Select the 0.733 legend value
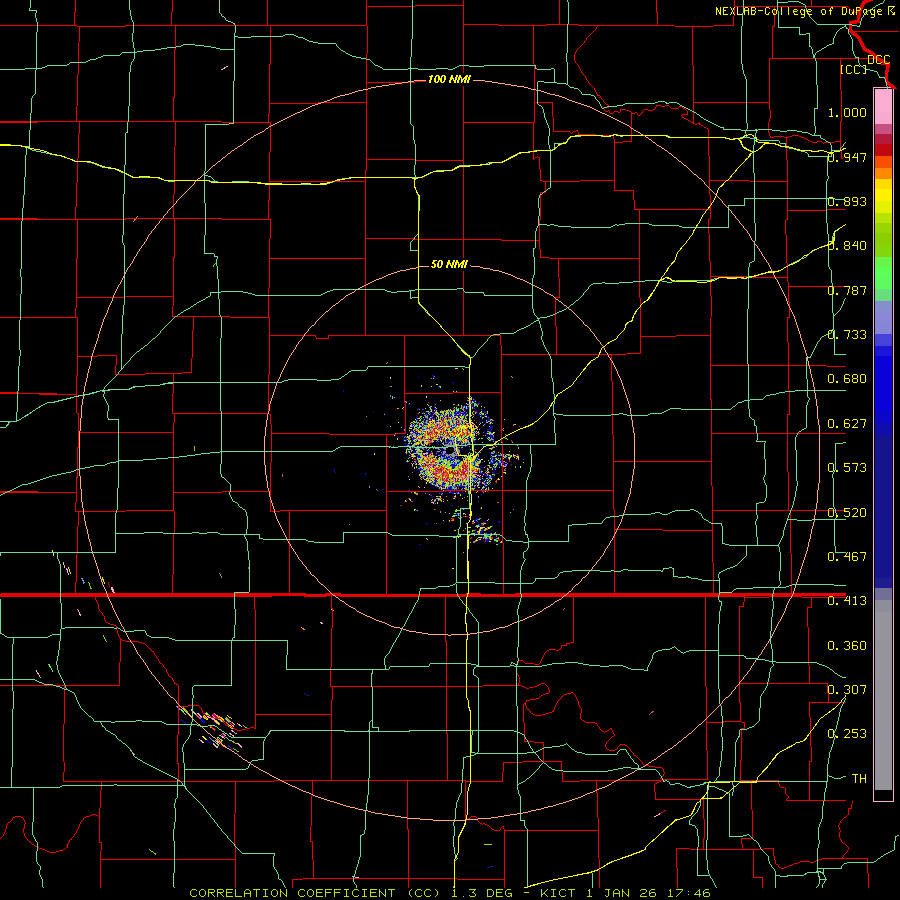Image resolution: width=900 pixels, height=900 pixels. click(x=847, y=335)
